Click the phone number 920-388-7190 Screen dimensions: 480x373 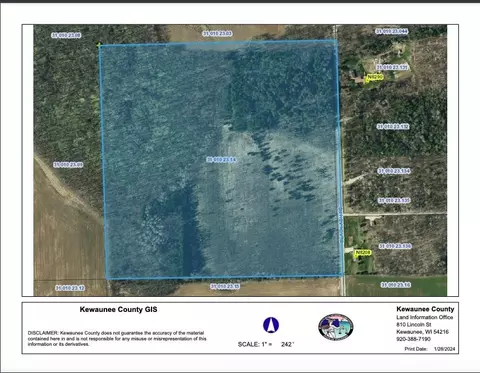pyautogui.click(x=413, y=339)
